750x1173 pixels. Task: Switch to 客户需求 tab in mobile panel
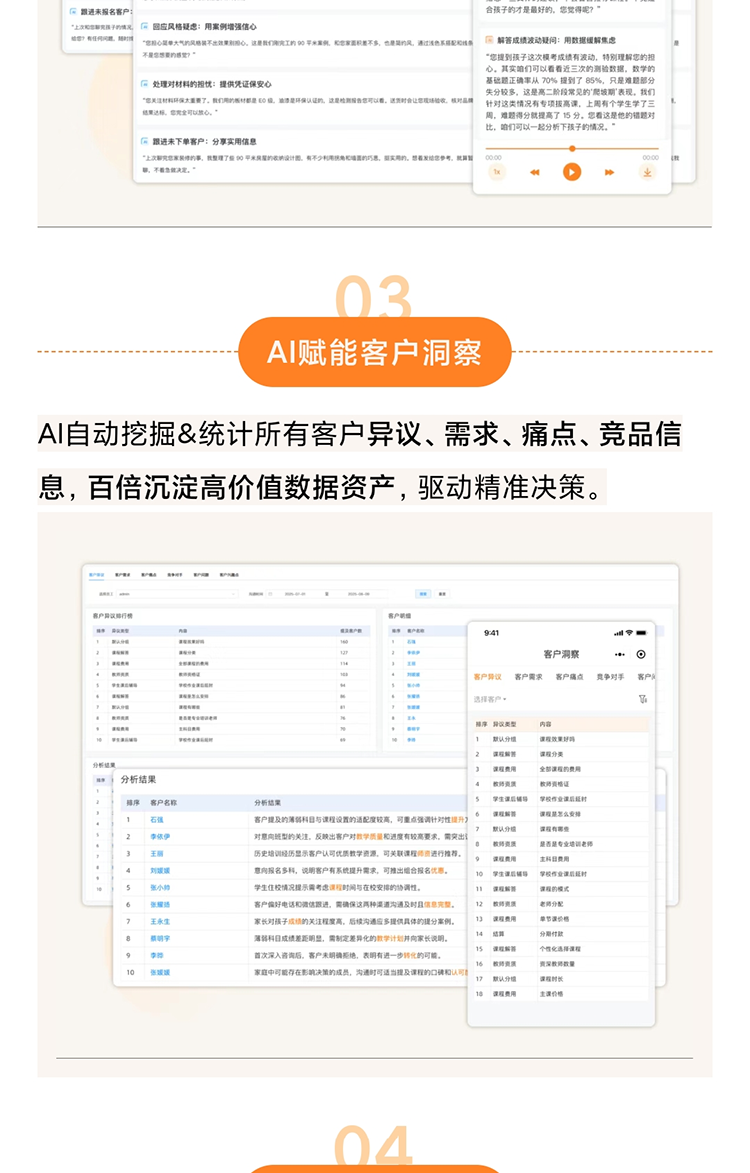529,677
